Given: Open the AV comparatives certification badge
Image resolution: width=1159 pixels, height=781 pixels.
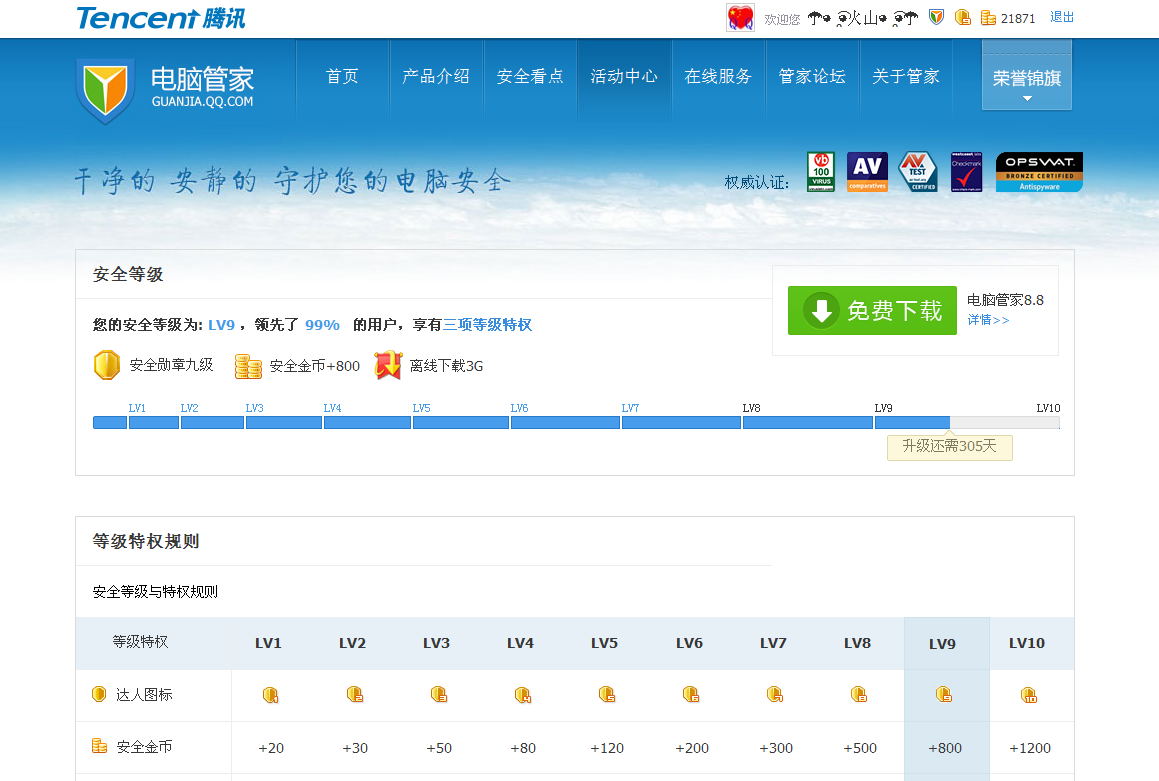Looking at the screenshot, I should point(867,171).
